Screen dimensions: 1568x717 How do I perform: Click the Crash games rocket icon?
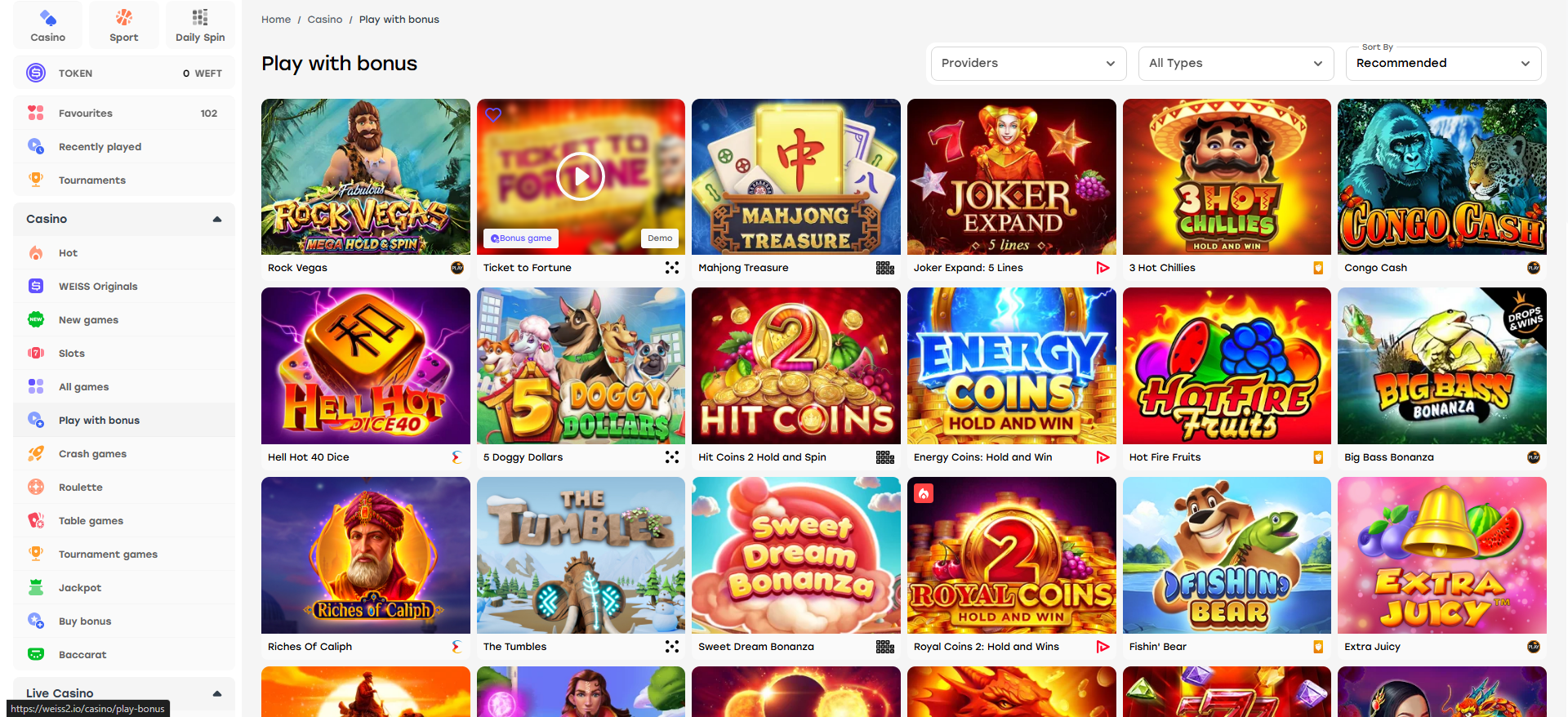36,454
